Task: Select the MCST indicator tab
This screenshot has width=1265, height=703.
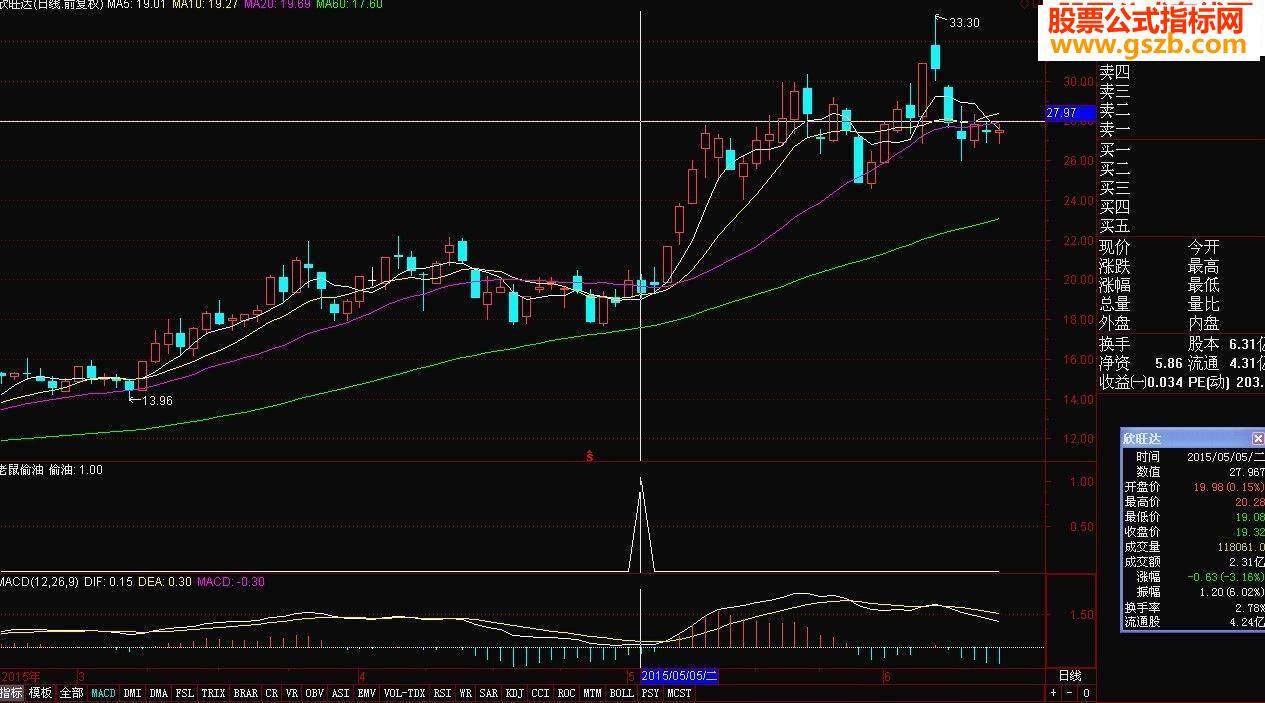Action: 680,693
